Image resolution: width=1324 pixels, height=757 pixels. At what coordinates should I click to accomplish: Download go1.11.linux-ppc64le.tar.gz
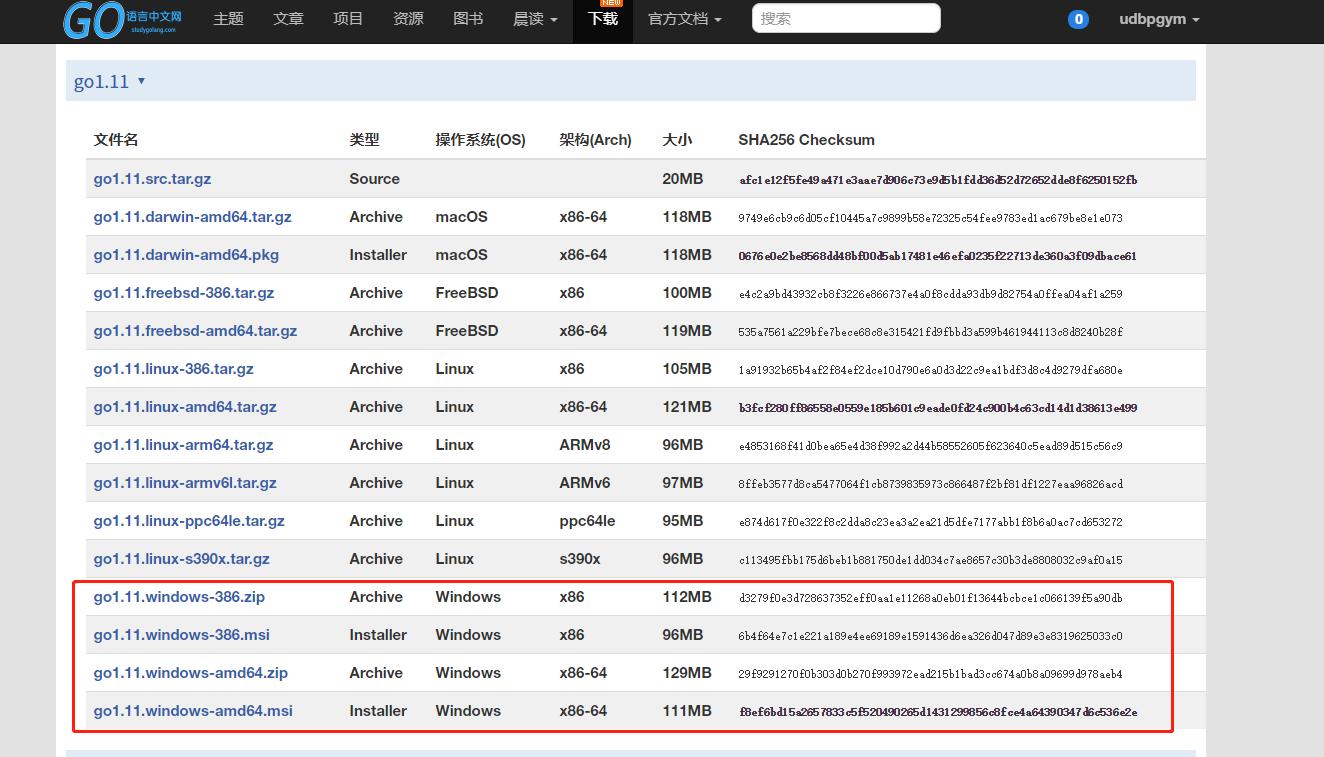coord(189,521)
